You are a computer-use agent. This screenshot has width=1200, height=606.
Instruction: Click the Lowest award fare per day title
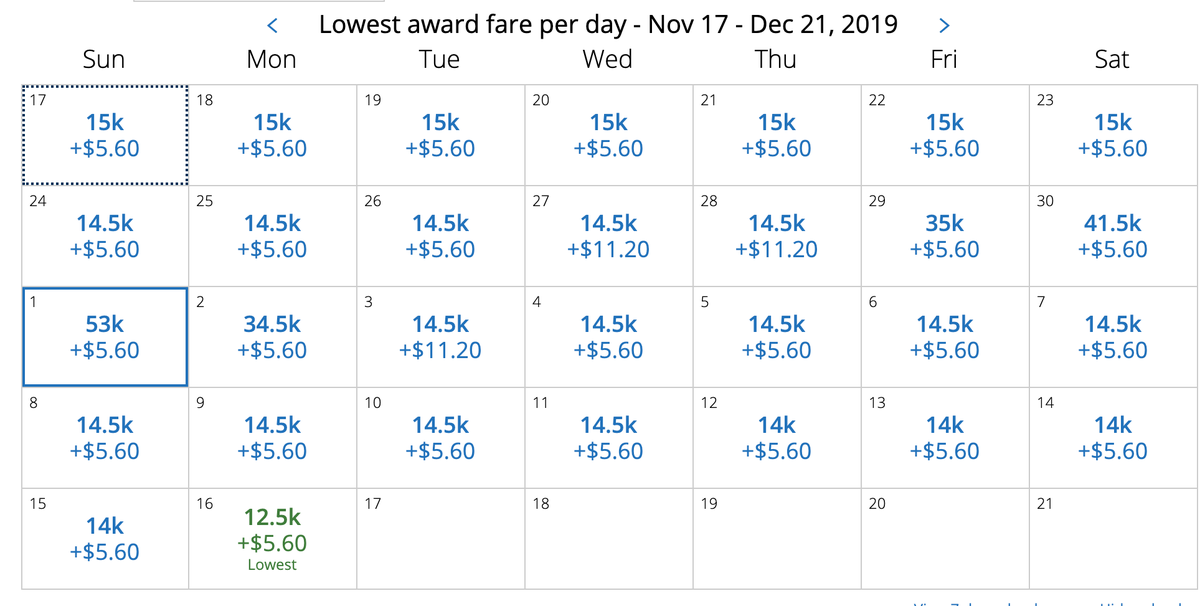pyautogui.click(x=608, y=24)
